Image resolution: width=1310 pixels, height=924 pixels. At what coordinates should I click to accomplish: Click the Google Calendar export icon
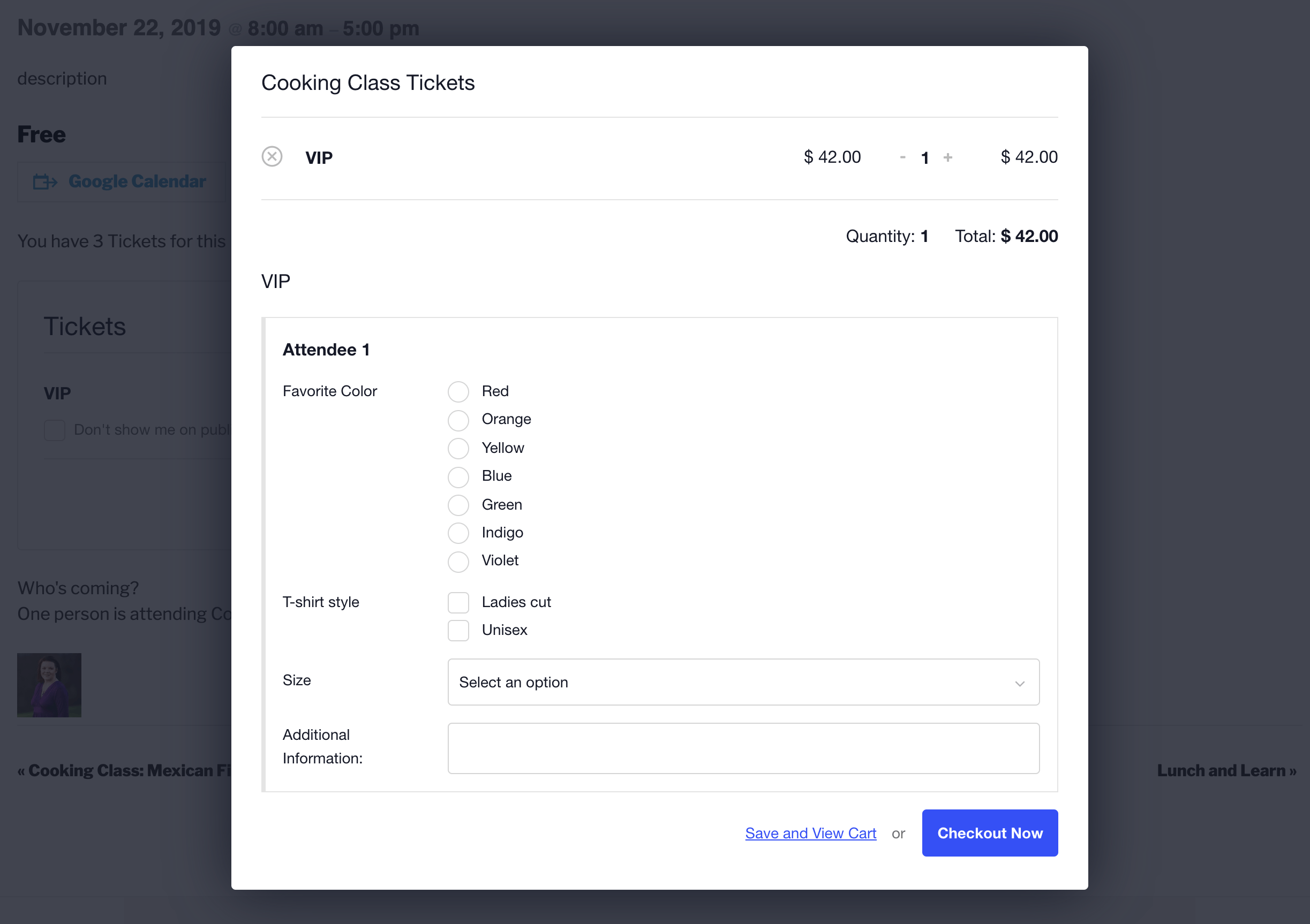45,182
